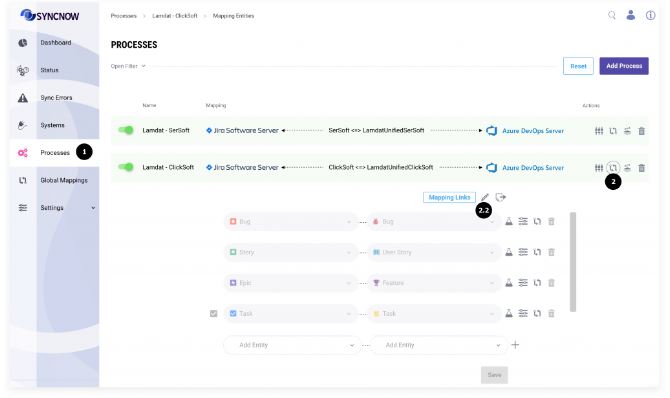The width and height of the screenshot is (670, 398).
Task: Click the export icon beside Mapping Links
Action: coord(500,197)
